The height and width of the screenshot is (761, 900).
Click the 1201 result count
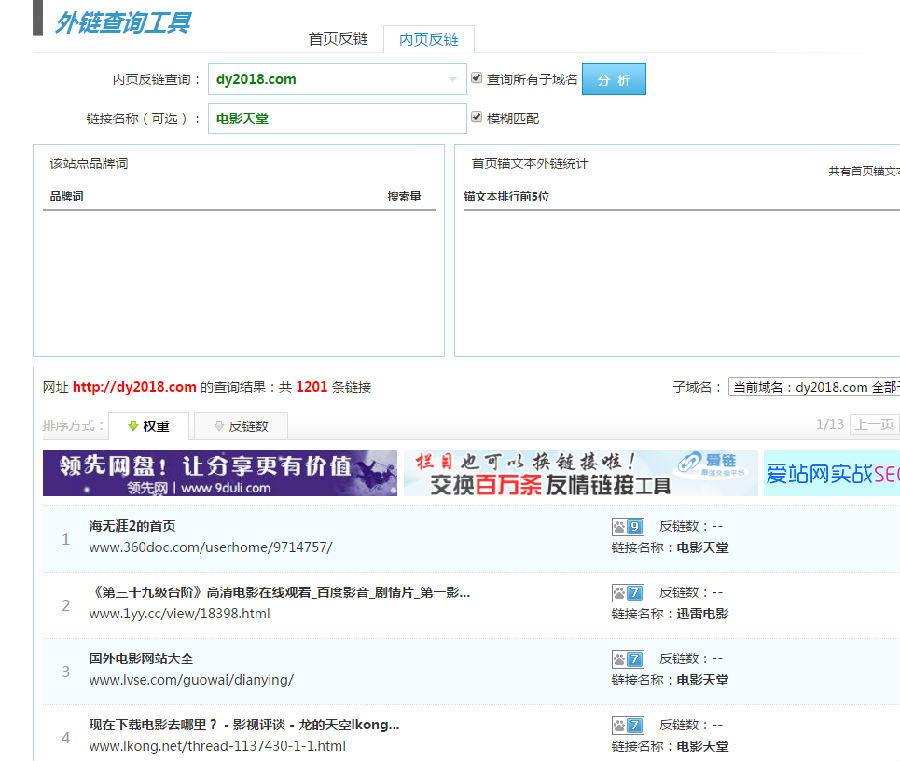312,387
